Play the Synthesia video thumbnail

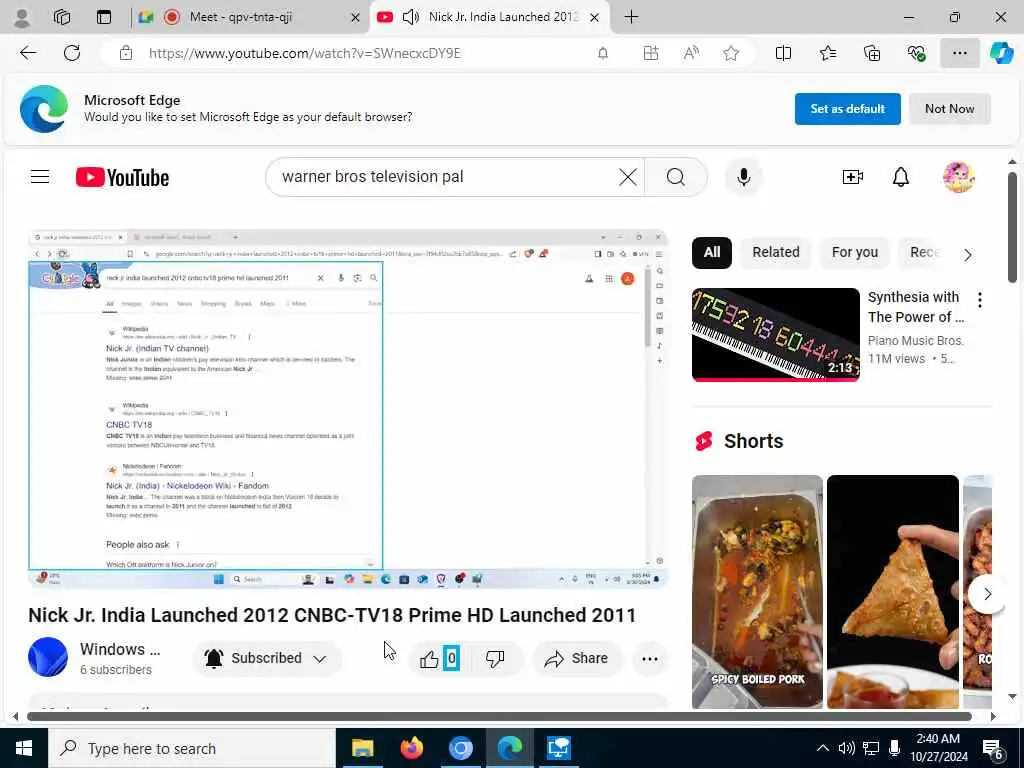(x=776, y=334)
